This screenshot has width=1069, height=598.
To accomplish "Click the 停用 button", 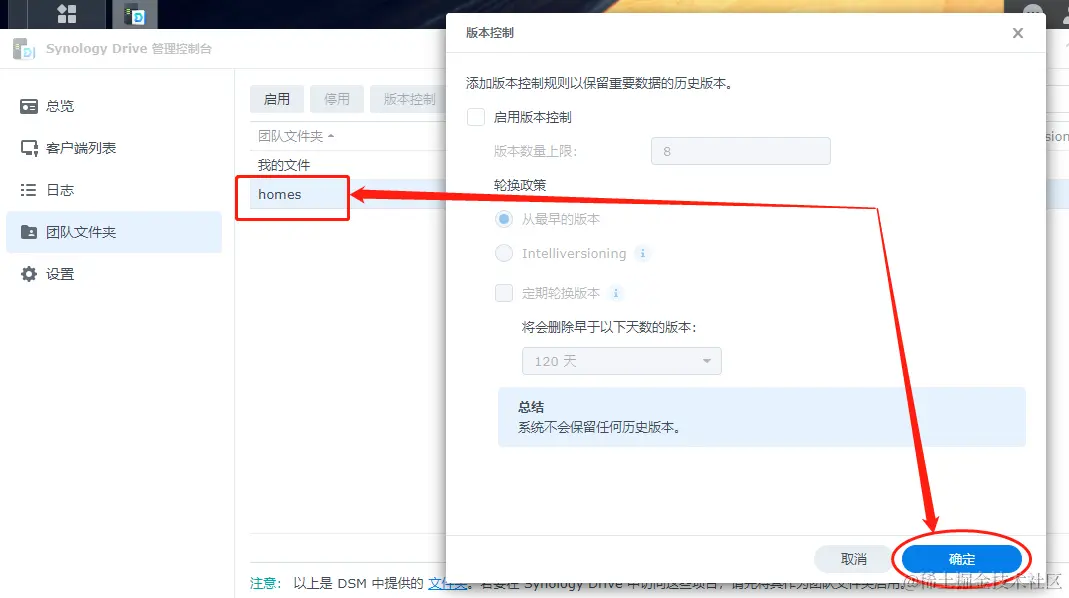I will 337,99.
